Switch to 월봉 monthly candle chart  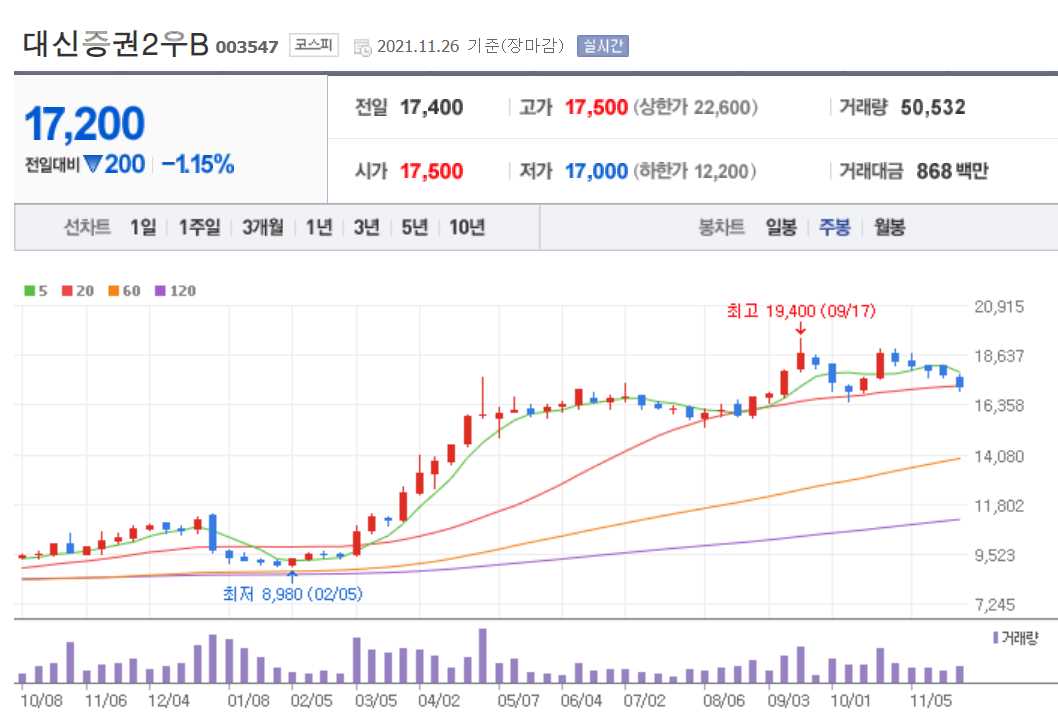[889, 227]
